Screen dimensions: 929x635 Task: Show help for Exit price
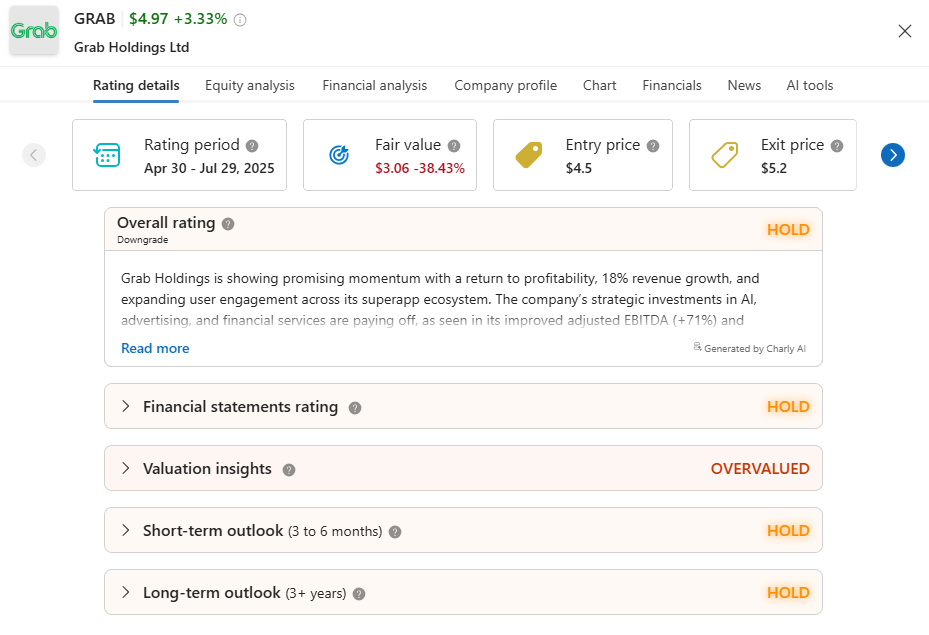(837, 146)
